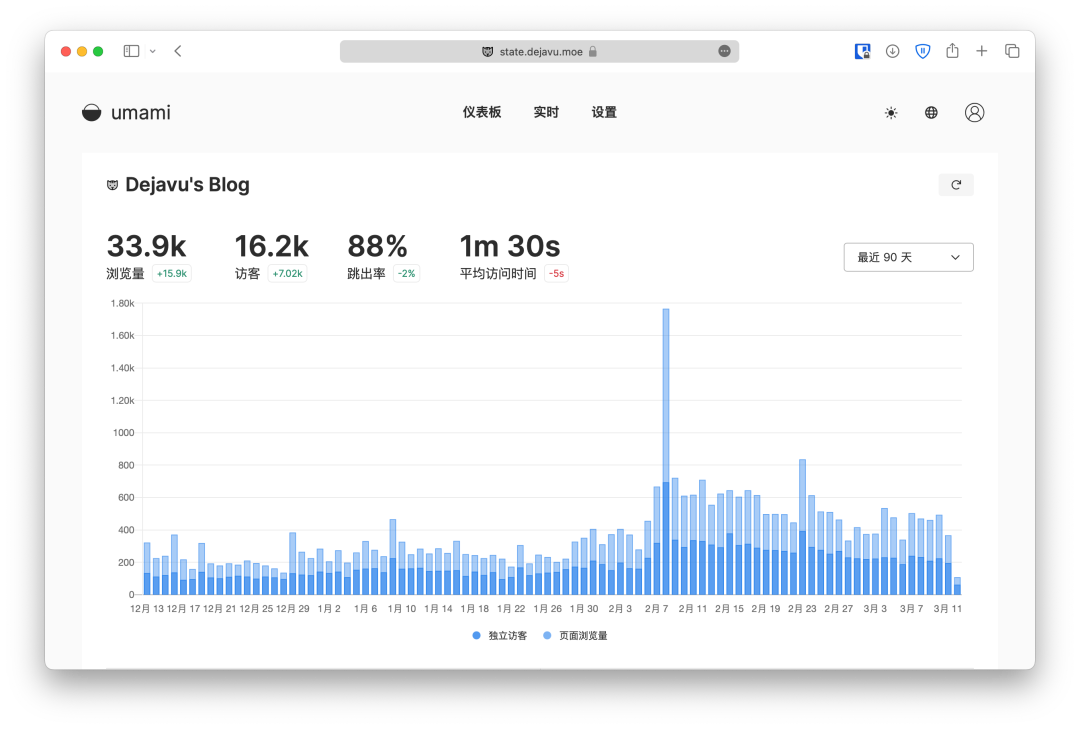The height and width of the screenshot is (729, 1080).
Task: Click the umami brand name
Action: [x=141, y=112]
